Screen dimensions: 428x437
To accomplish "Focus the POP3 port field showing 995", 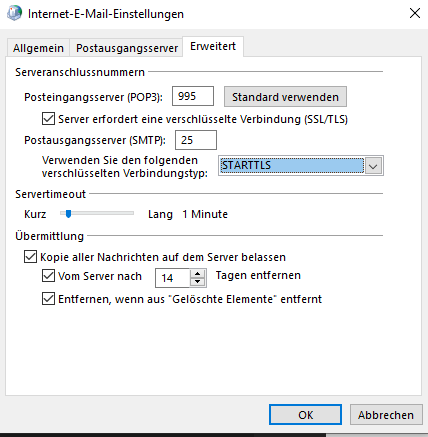I will point(193,96).
